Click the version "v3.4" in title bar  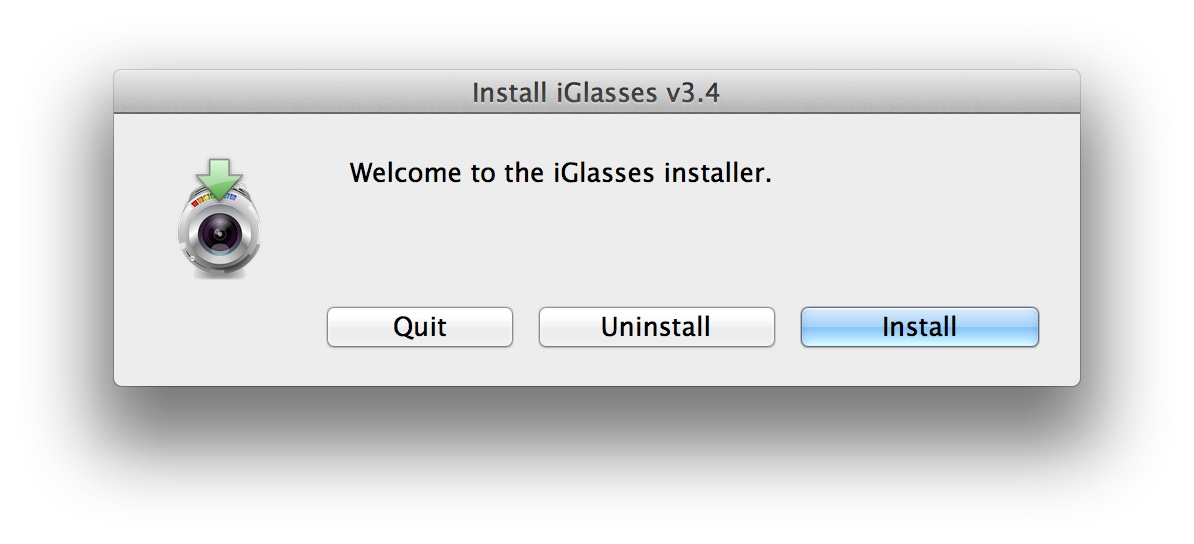[x=693, y=92]
